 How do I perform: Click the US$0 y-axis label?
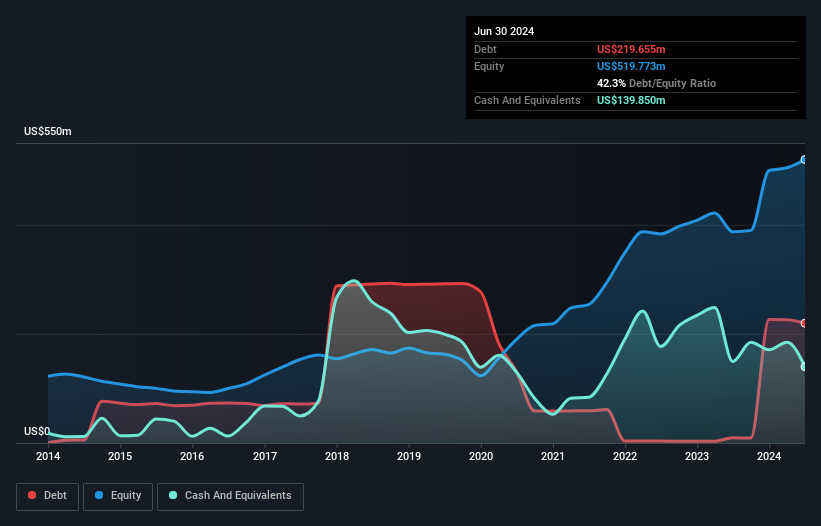37,431
